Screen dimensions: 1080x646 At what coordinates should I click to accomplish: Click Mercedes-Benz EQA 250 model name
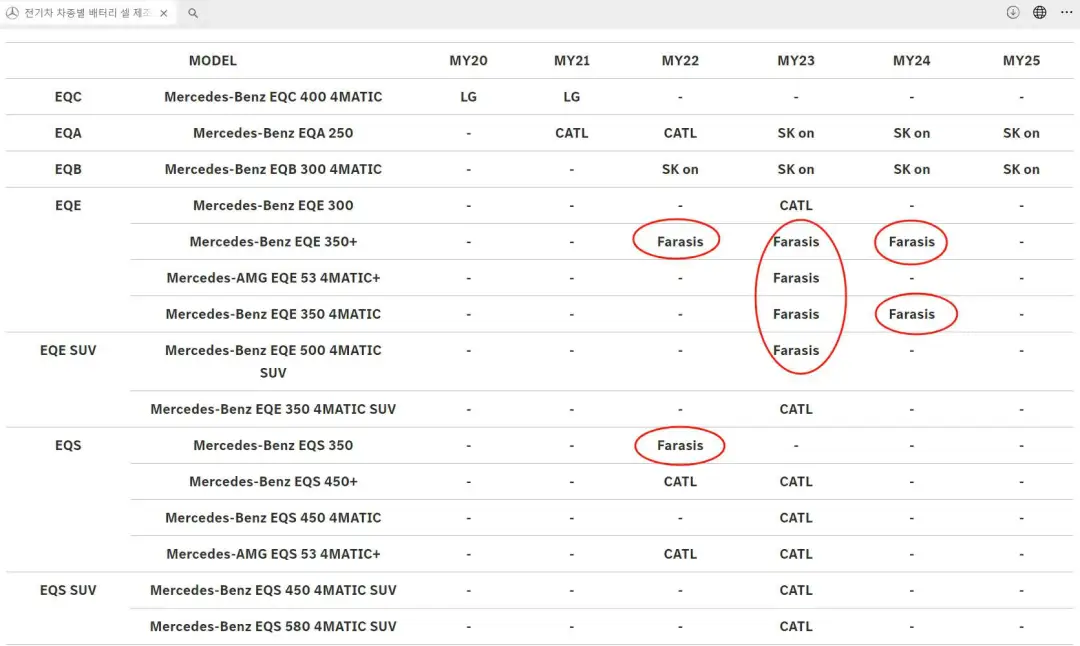(273, 133)
